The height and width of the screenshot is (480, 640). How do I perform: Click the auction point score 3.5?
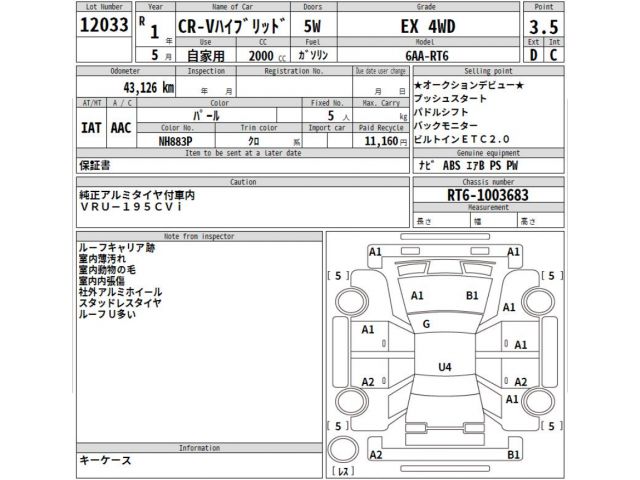(x=544, y=27)
